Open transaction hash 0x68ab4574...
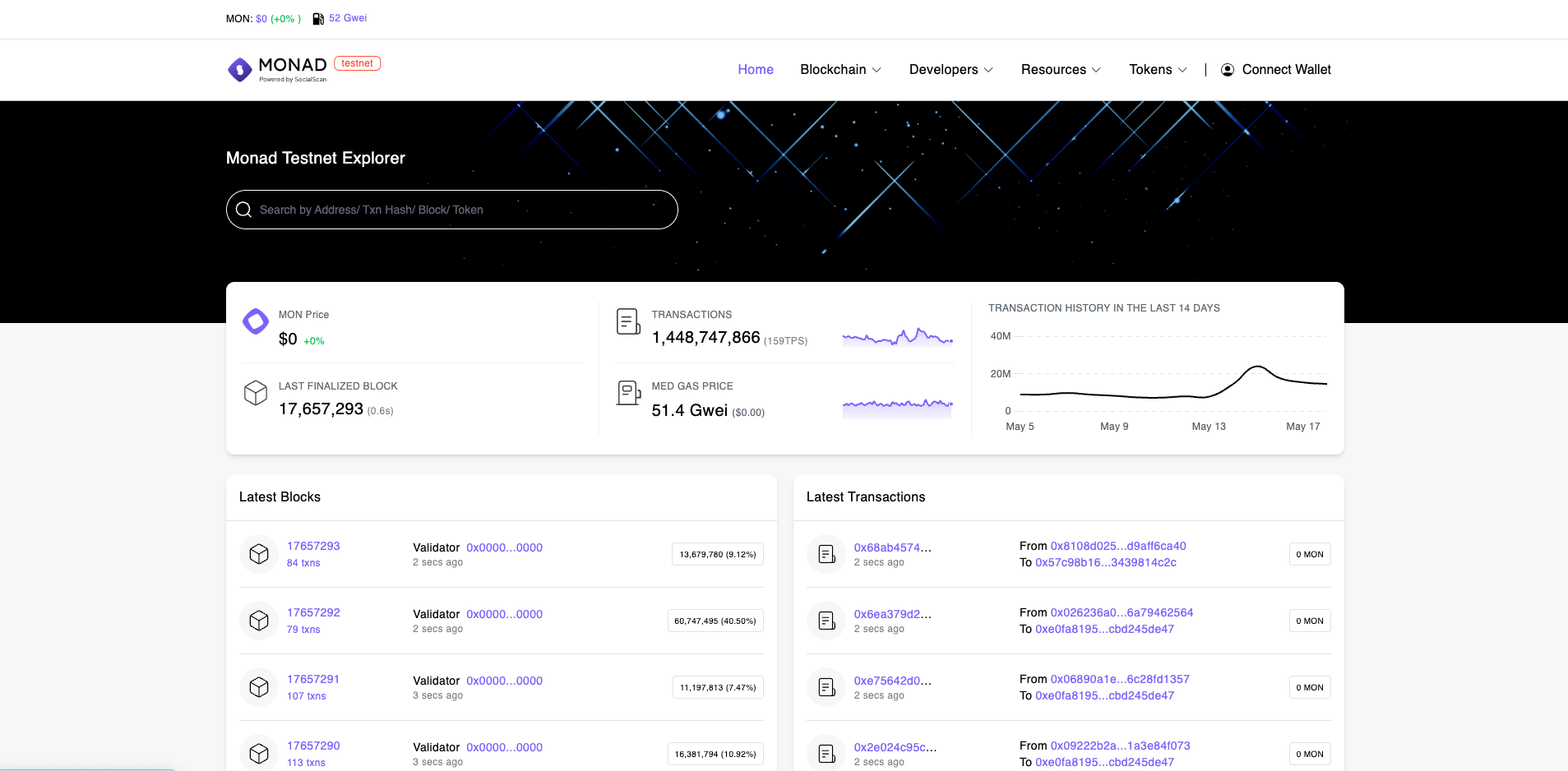 click(x=893, y=547)
